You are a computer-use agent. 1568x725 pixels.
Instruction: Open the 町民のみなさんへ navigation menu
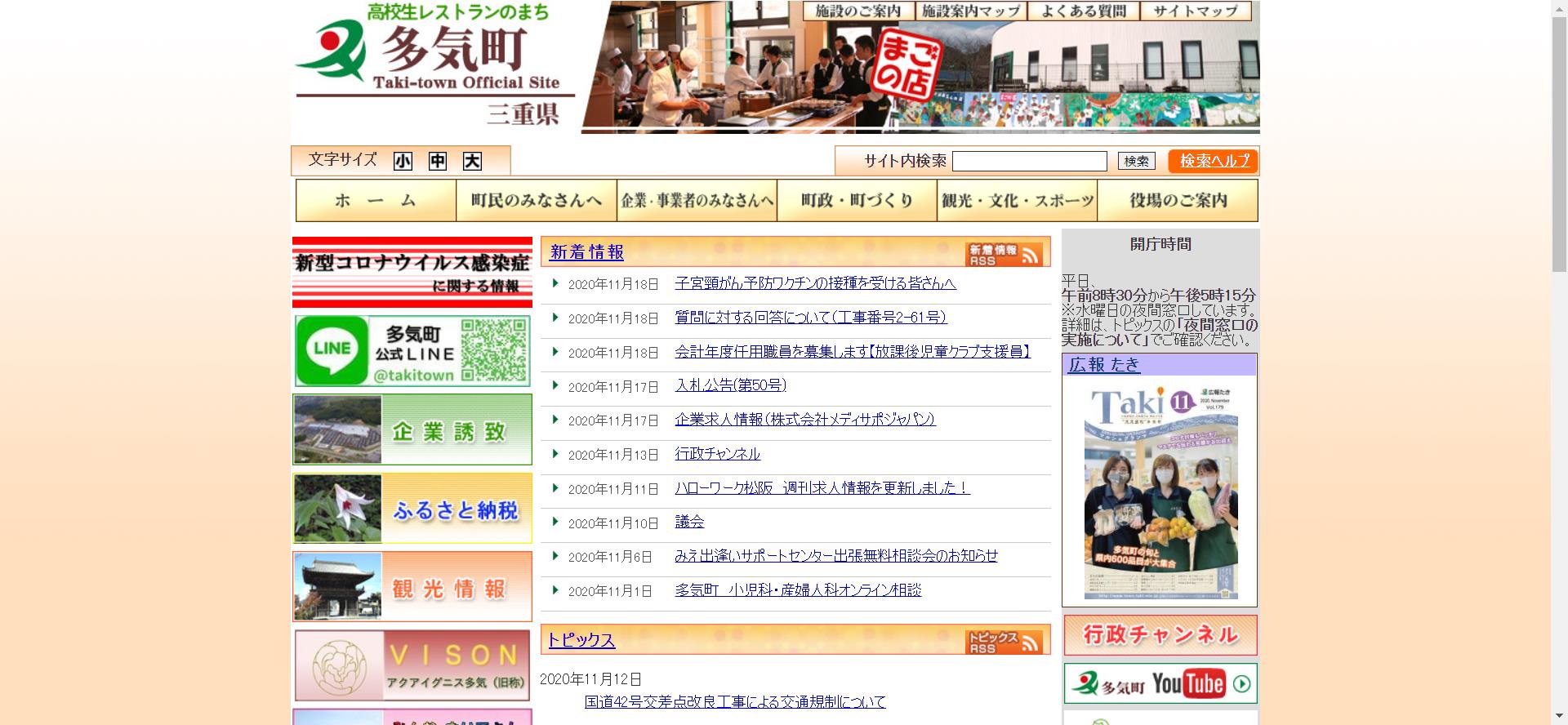536,201
